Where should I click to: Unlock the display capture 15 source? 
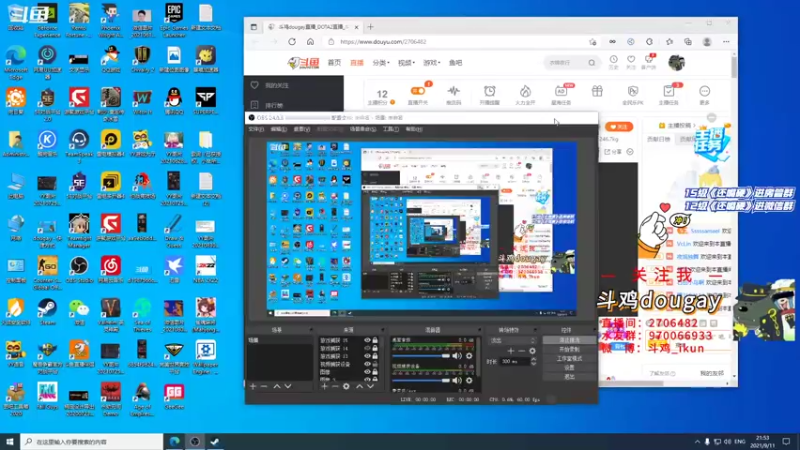375,340
